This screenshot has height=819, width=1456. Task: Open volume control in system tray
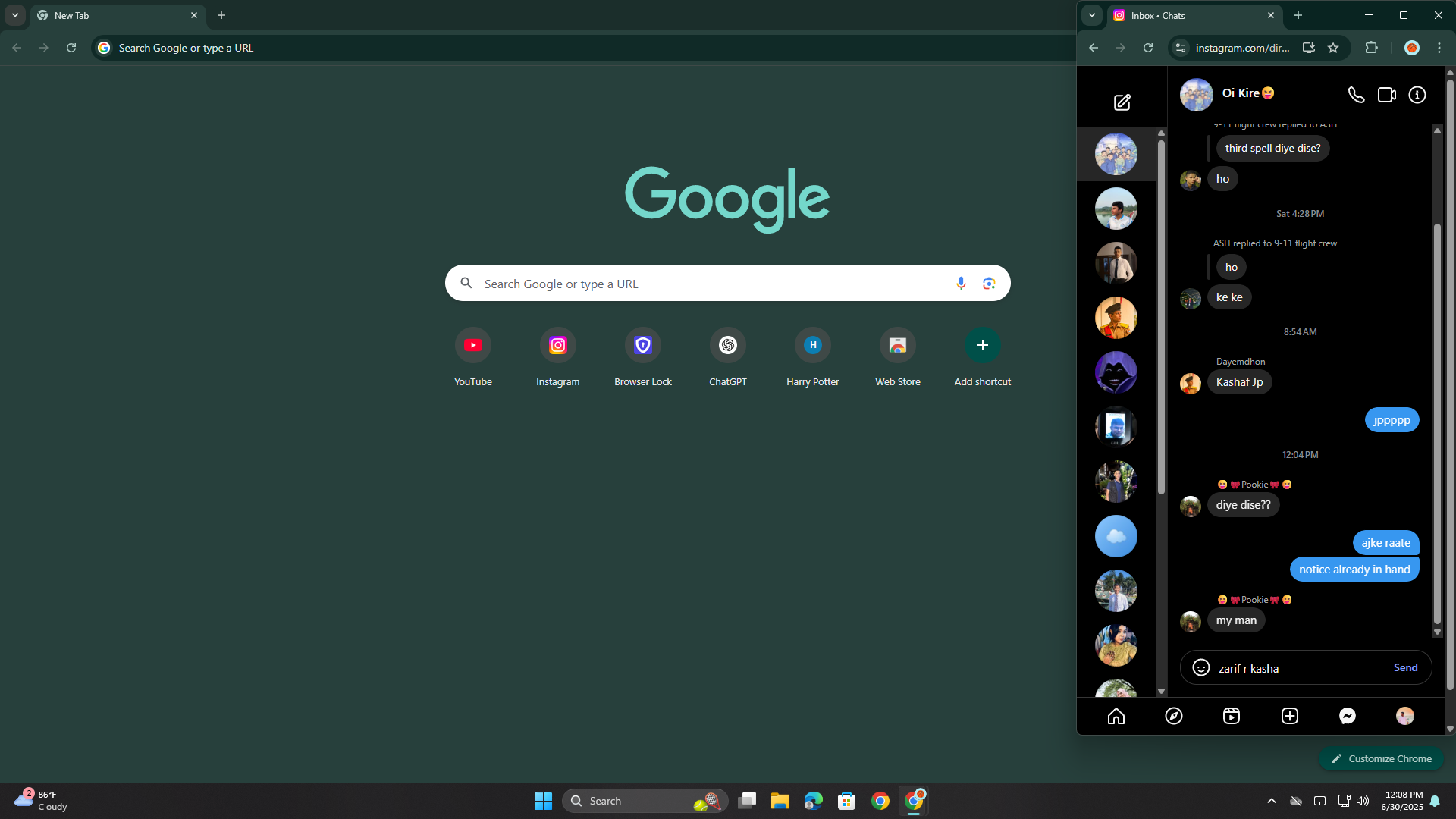coord(1363,801)
